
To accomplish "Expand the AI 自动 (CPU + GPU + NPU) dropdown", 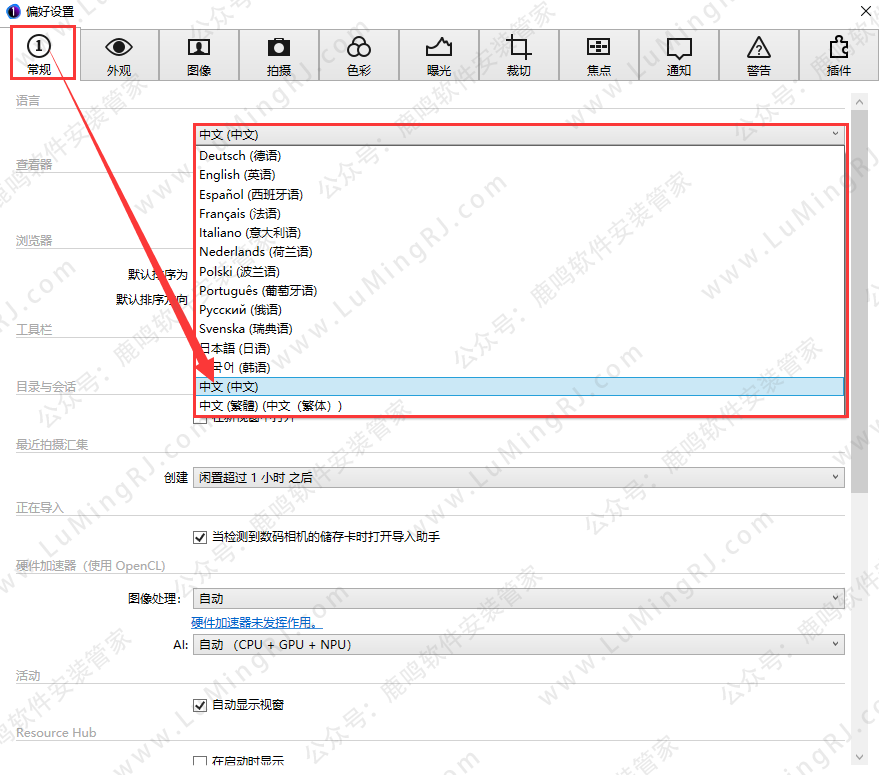I will pyautogui.click(x=518, y=645).
